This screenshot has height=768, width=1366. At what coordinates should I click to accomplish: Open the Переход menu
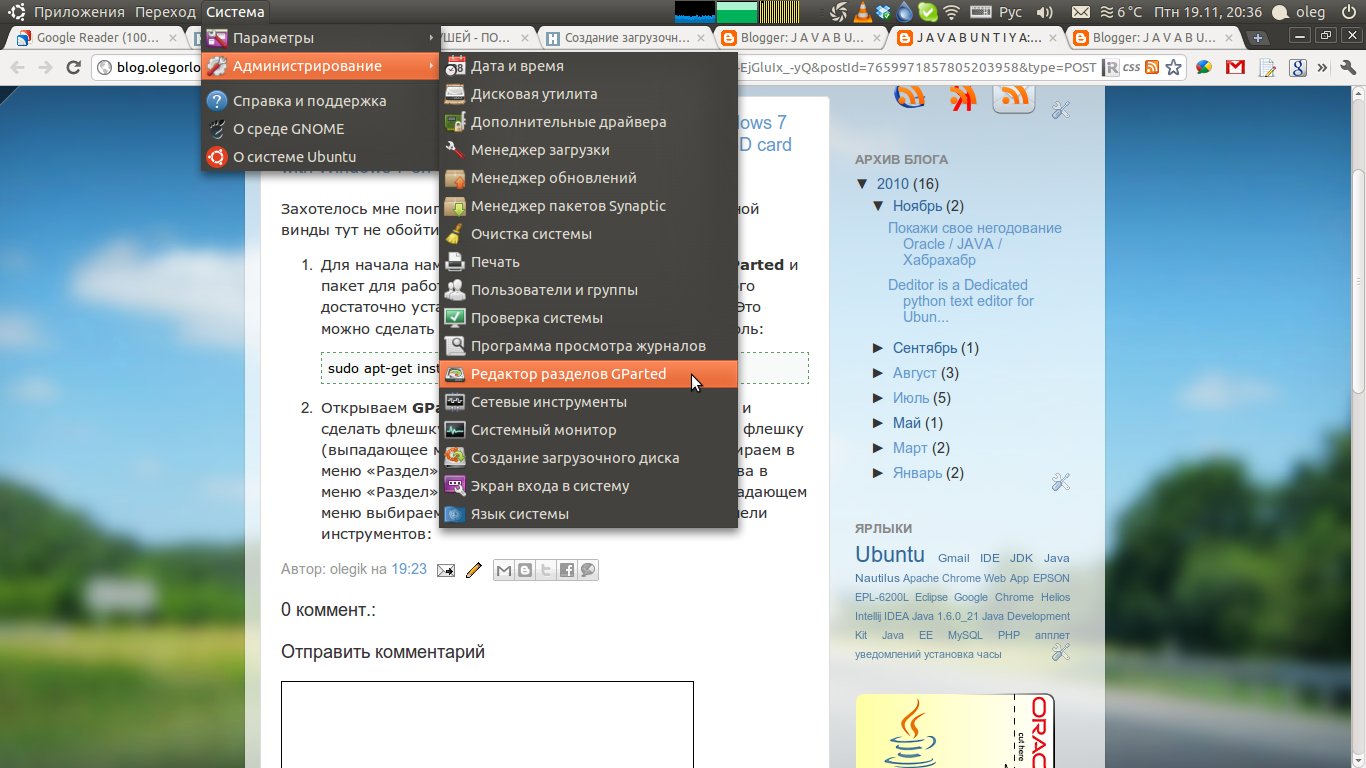(165, 12)
